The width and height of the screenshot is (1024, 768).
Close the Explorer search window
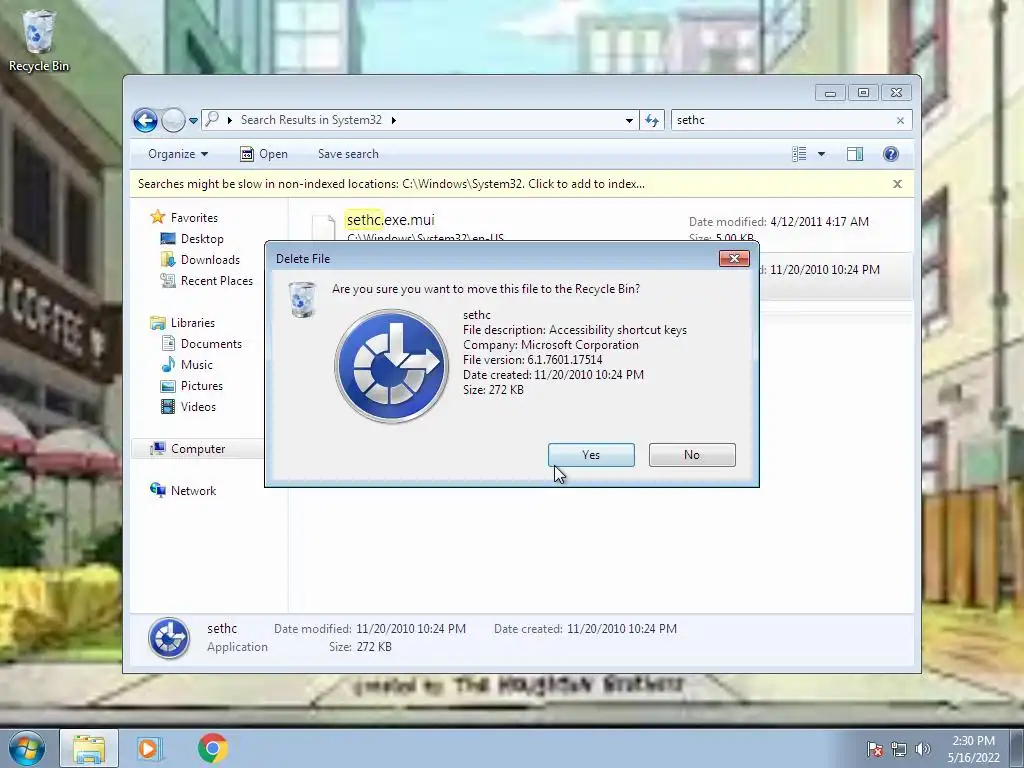[x=897, y=93]
